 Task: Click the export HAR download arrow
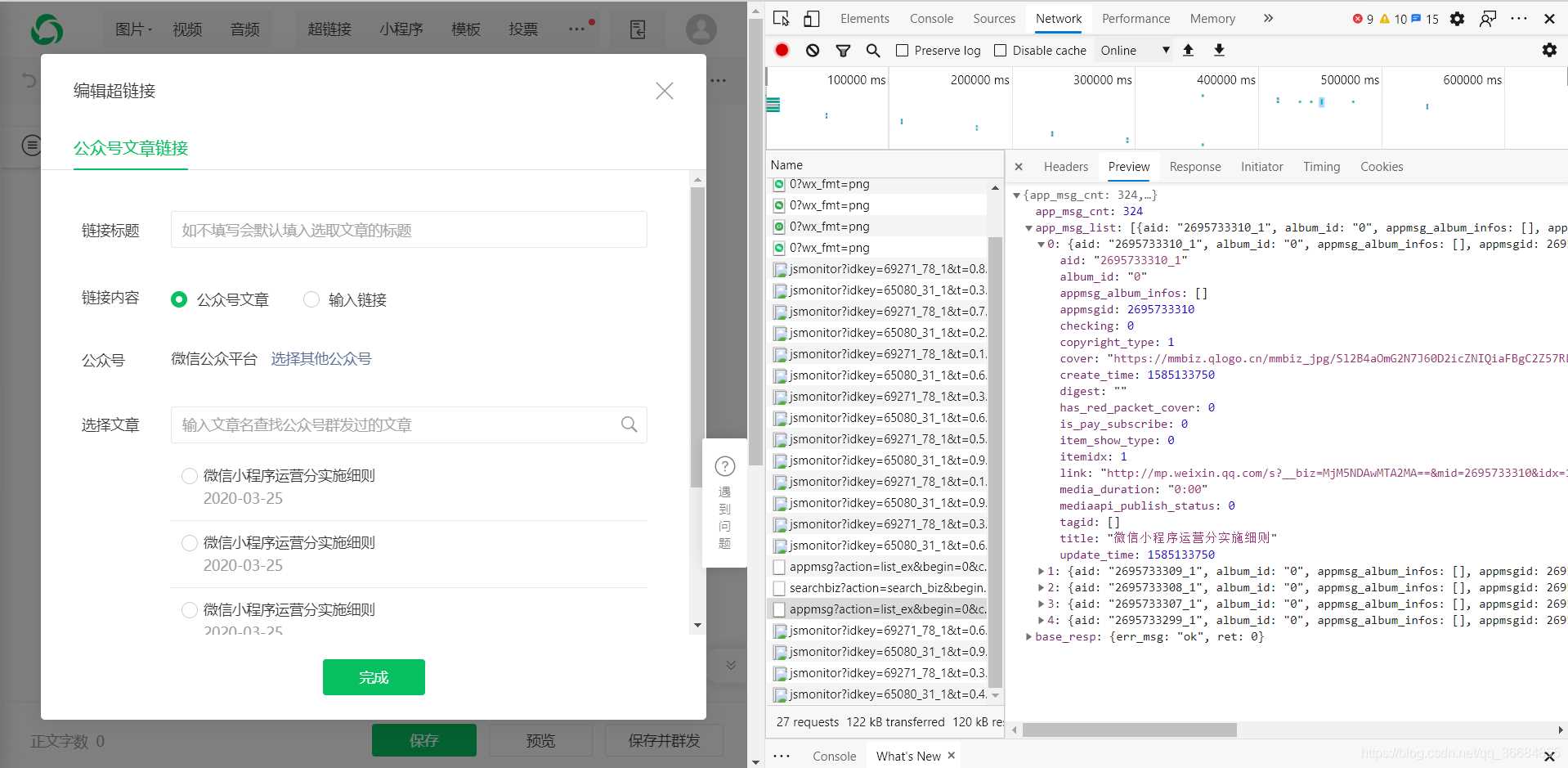[1219, 51]
